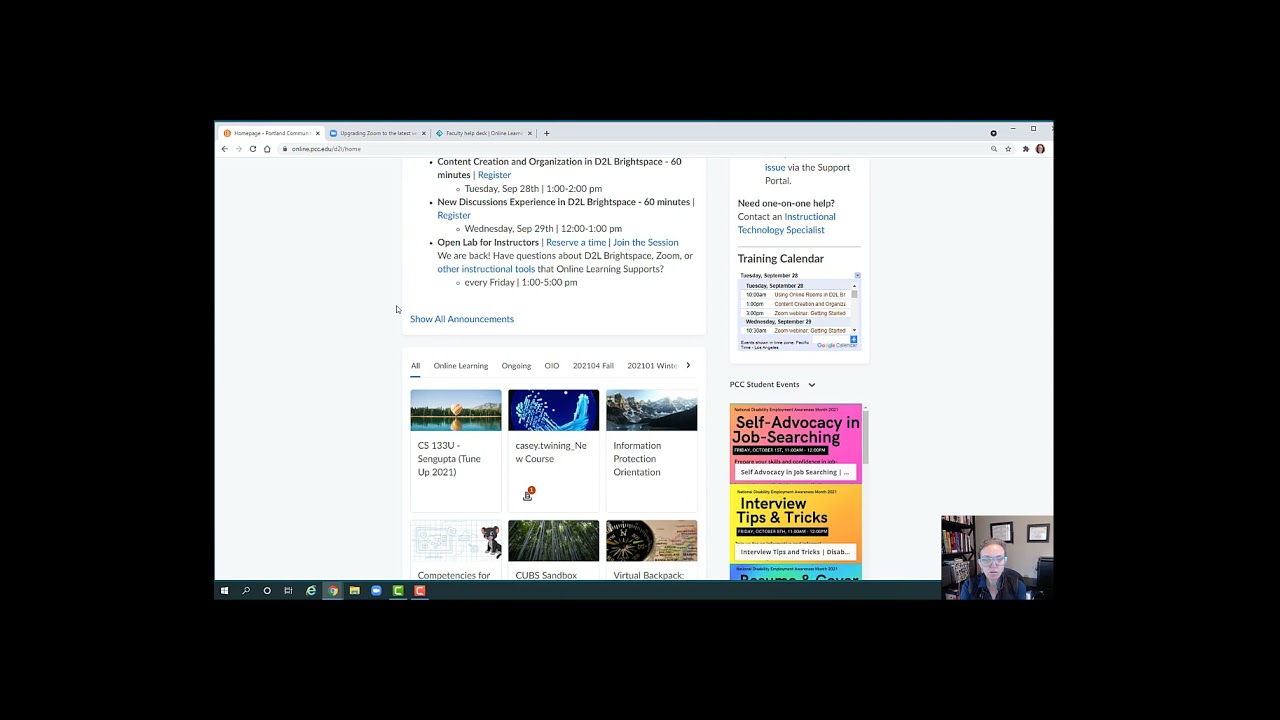Click Show All Announcements link
Viewport: 1280px width, 720px height.
462,319
